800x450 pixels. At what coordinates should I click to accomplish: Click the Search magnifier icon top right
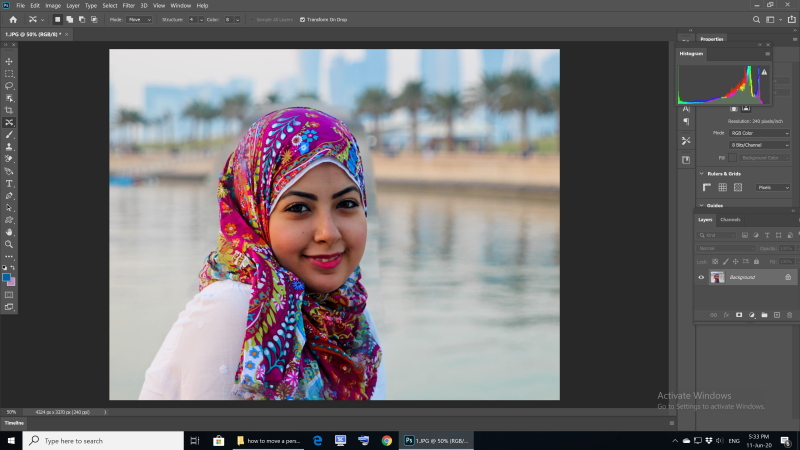pyautogui.click(x=756, y=19)
